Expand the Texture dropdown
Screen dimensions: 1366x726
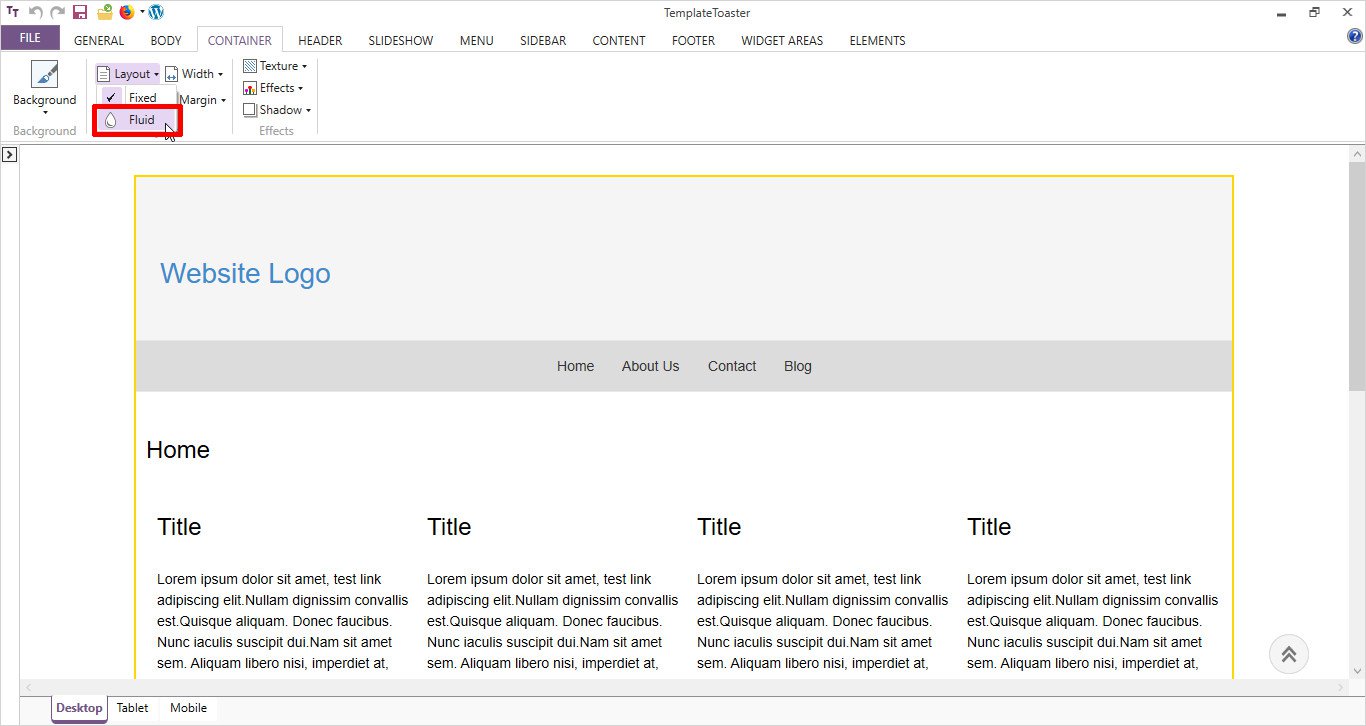[276, 66]
